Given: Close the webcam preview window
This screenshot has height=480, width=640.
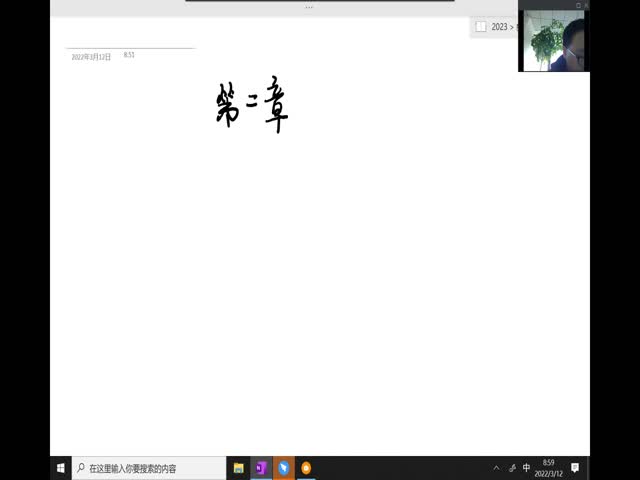Looking at the screenshot, I should click(587, 5).
